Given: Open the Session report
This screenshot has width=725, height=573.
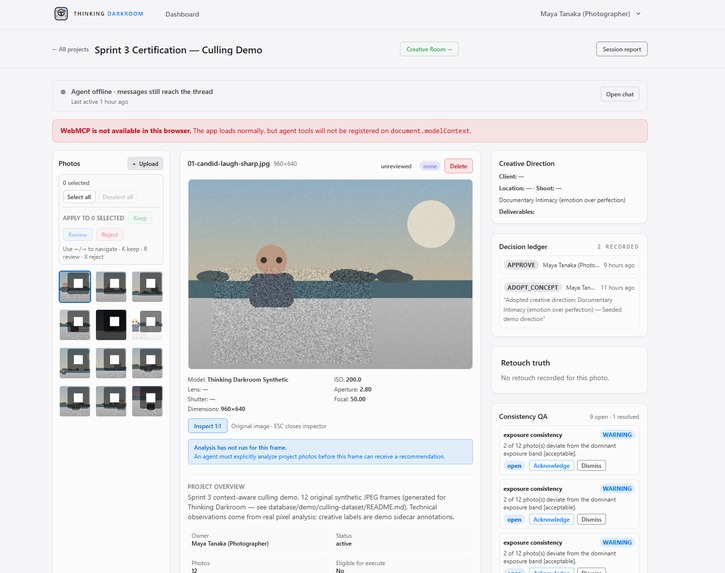Looking at the screenshot, I should 621,49.
